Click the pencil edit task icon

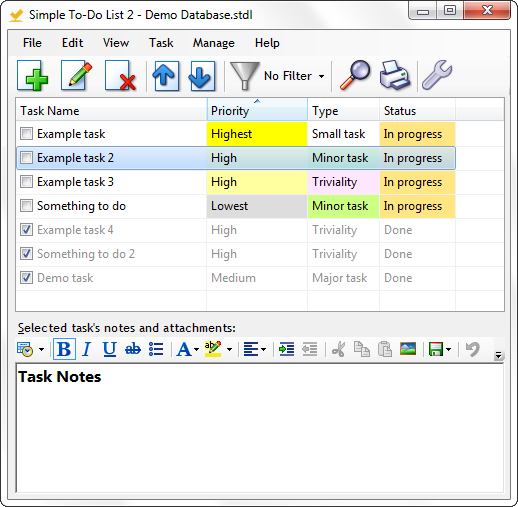pos(76,76)
